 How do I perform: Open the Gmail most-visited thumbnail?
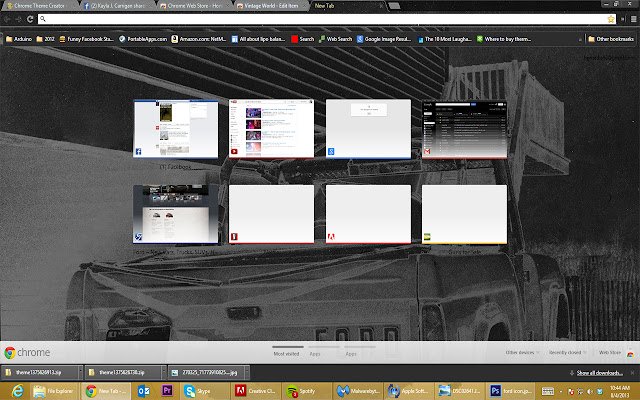coord(464,129)
